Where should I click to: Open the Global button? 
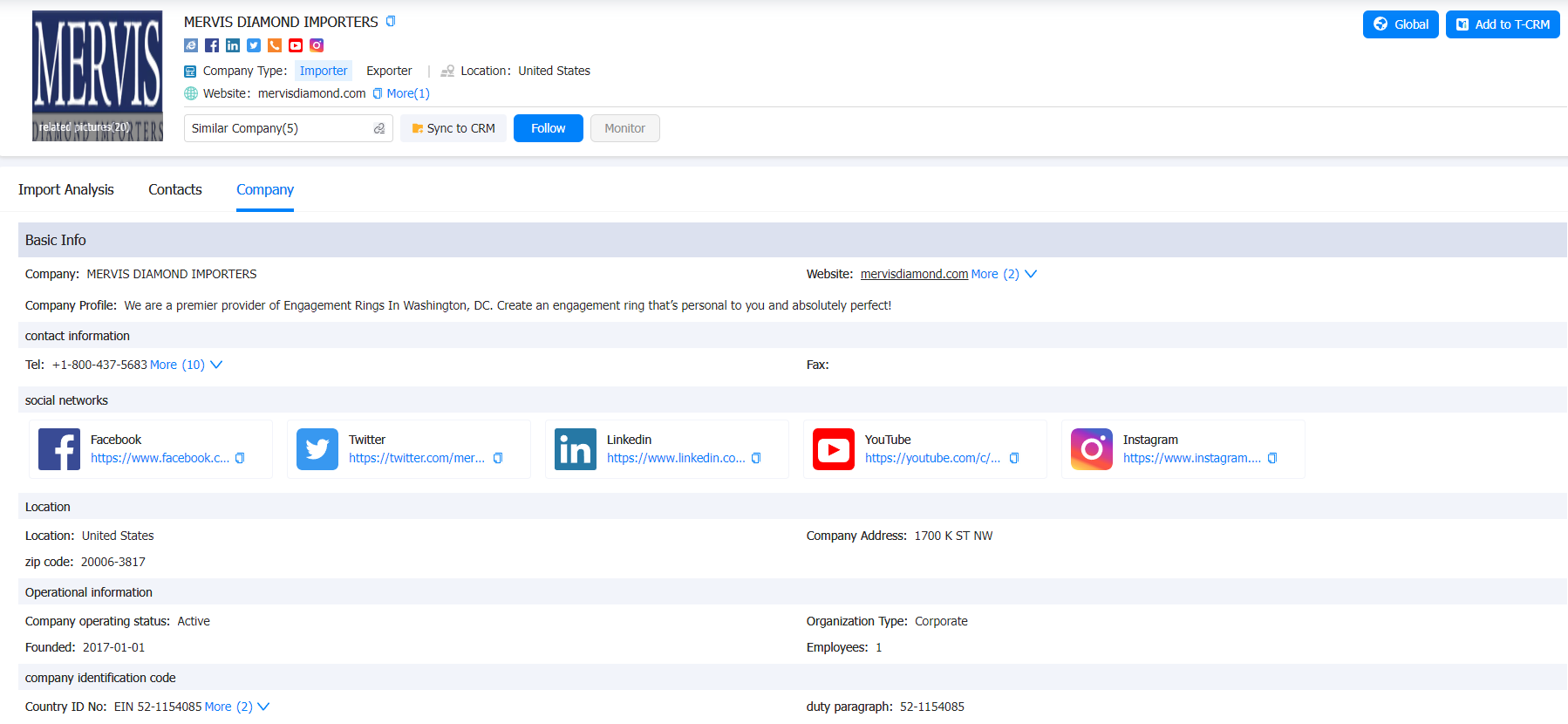coord(1401,24)
